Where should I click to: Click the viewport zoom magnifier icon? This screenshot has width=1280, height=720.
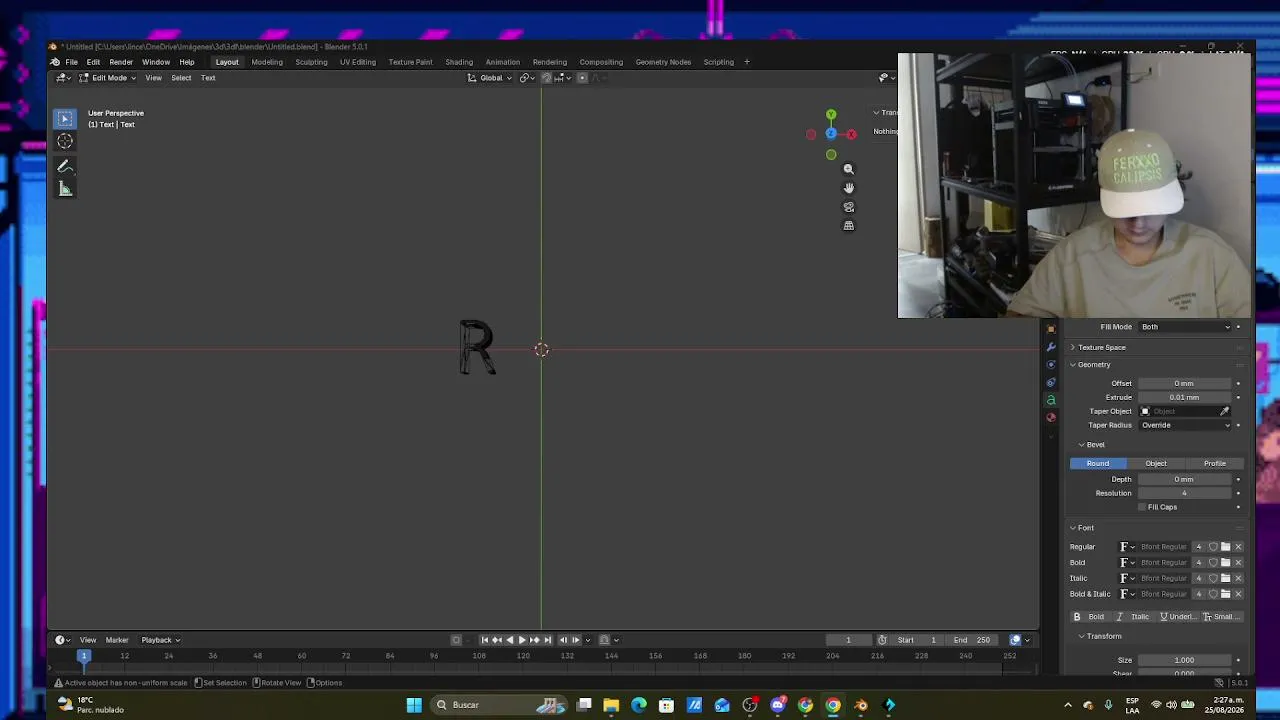(849, 169)
